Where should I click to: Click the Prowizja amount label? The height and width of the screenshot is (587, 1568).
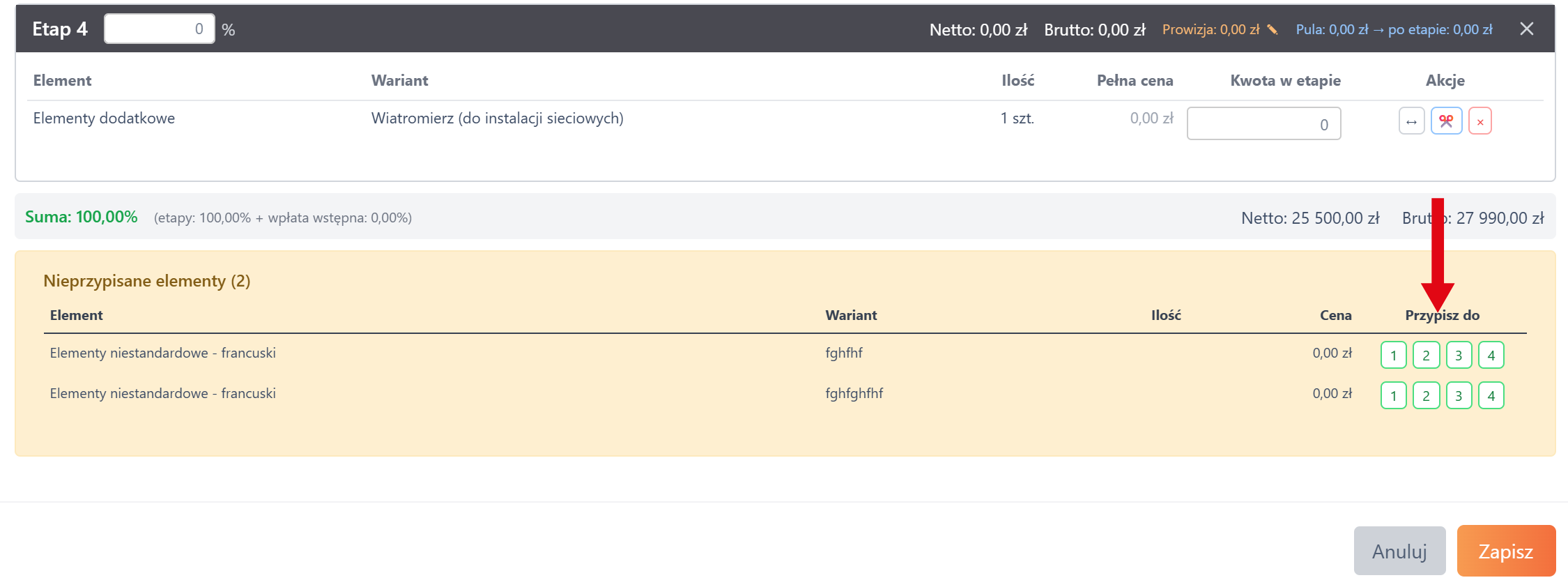click(x=1210, y=29)
